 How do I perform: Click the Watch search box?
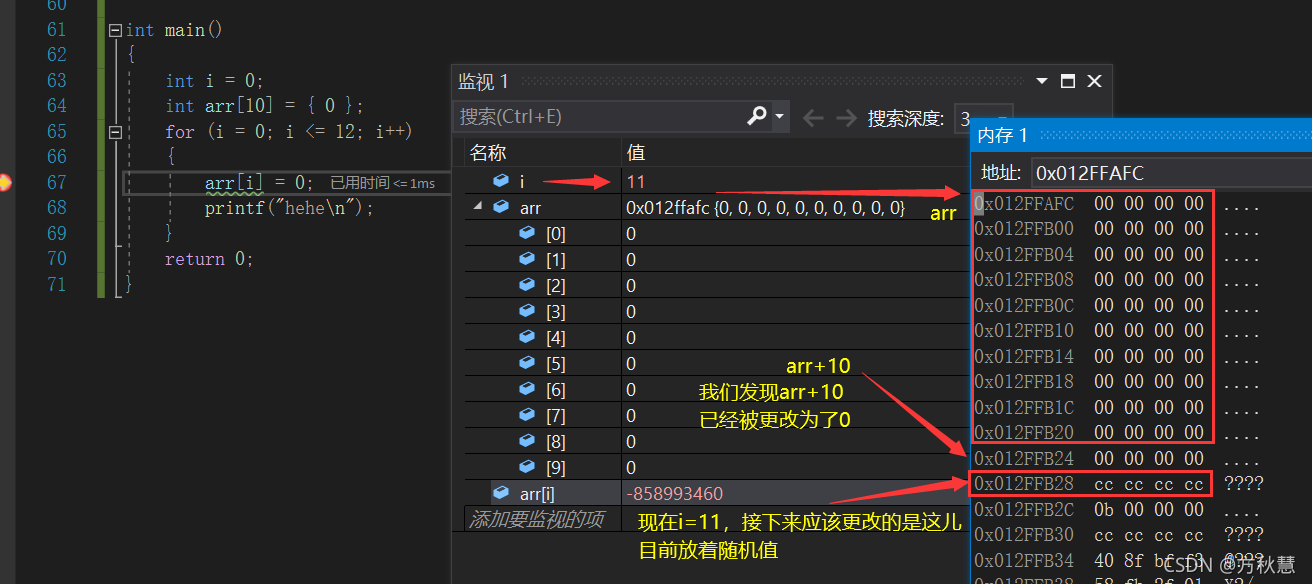(600, 117)
